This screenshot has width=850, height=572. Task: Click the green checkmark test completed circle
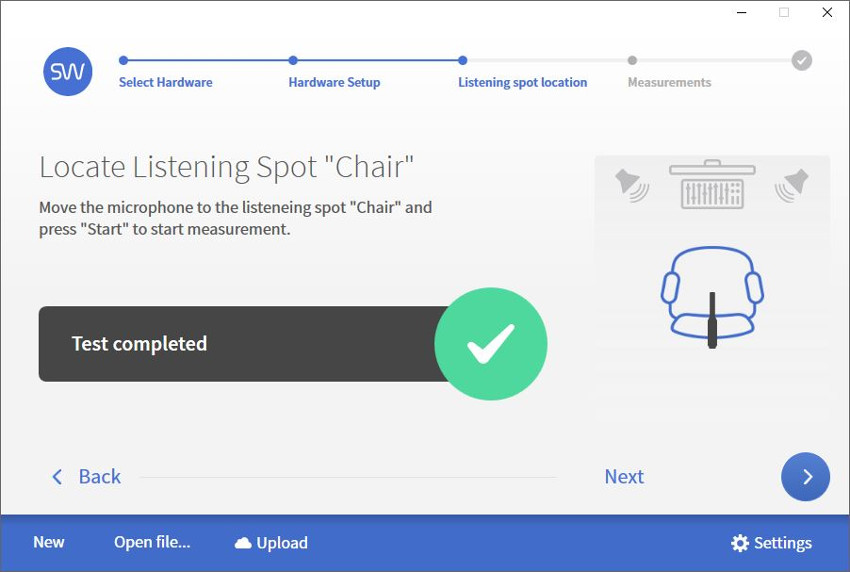click(x=491, y=344)
